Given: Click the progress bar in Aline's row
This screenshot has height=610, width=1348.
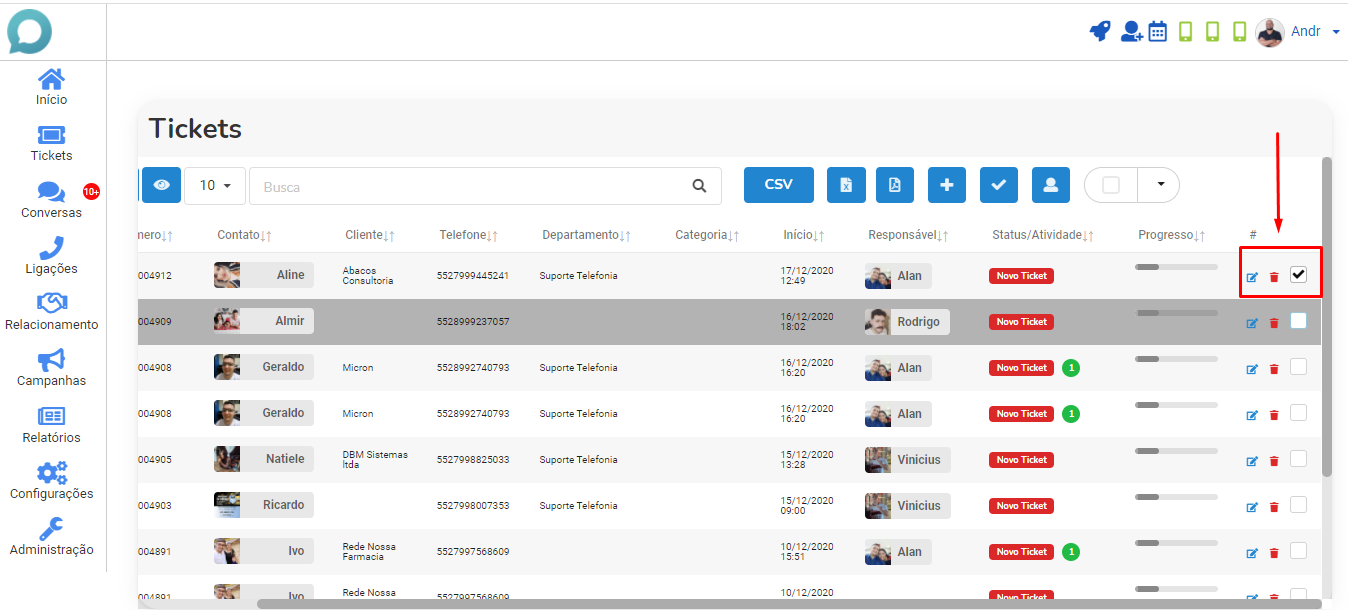Looking at the screenshot, I should pos(1176,267).
